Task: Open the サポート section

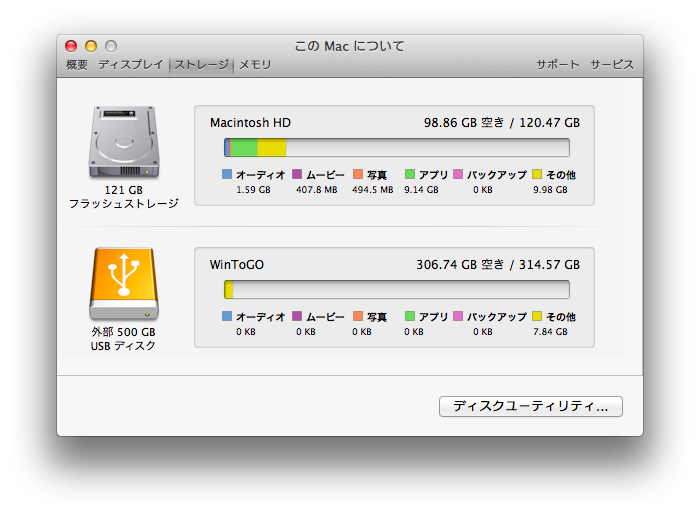Action: 558,65
